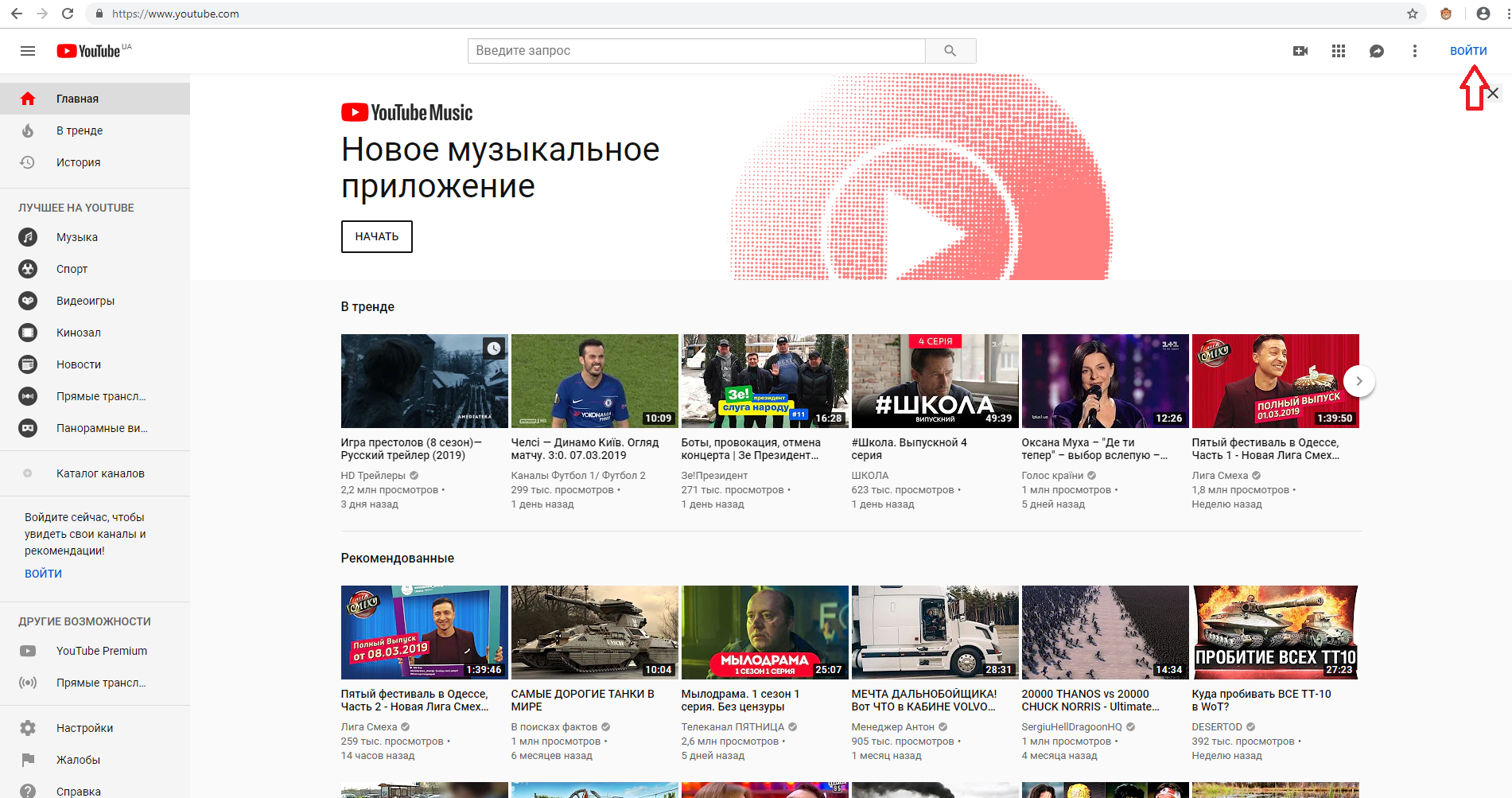Open the hamburger guide menu
This screenshot has width=1512, height=798.
[x=28, y=51]
